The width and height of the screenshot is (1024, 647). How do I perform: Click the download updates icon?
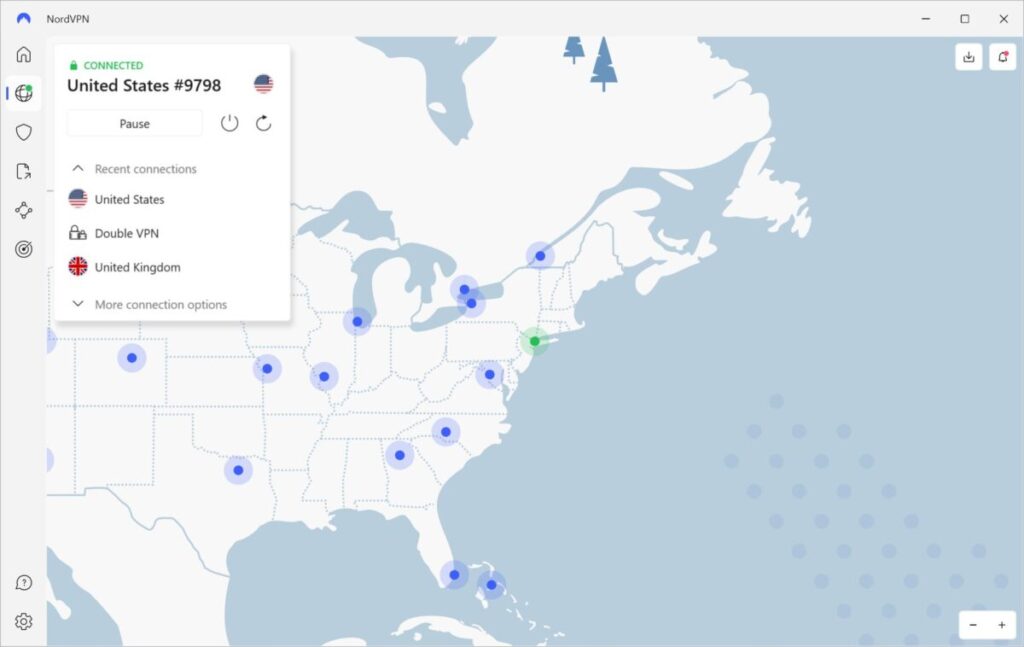point(968,57)
